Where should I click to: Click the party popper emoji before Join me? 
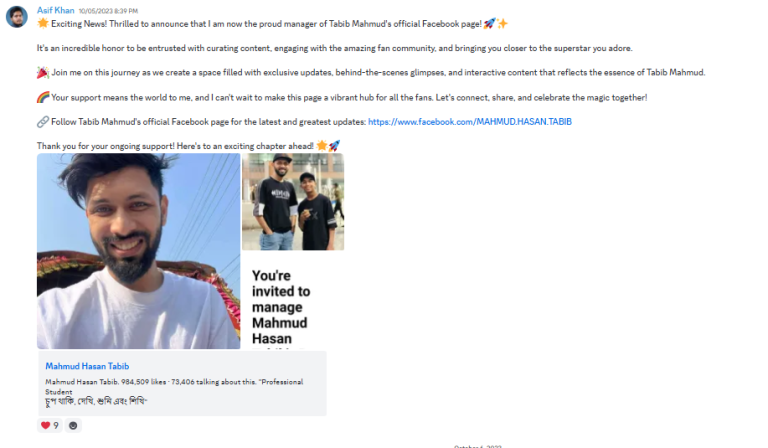(43, 72)
